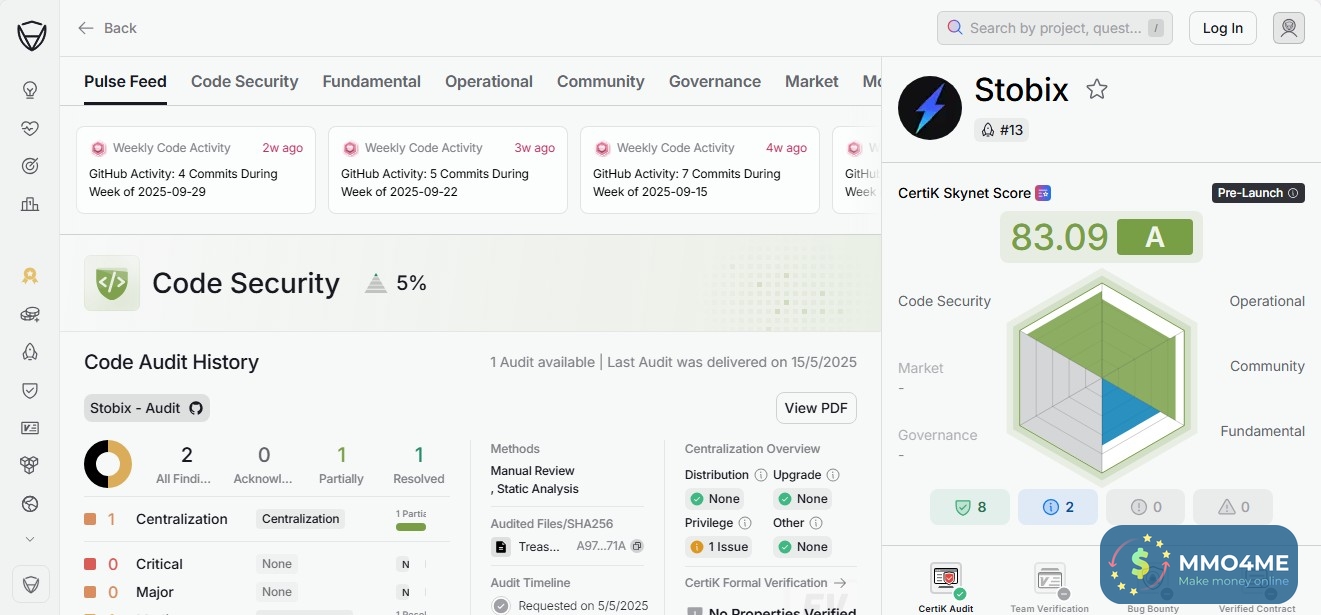Favorite Stobix with the star icon

click(x=1097, y=90)
